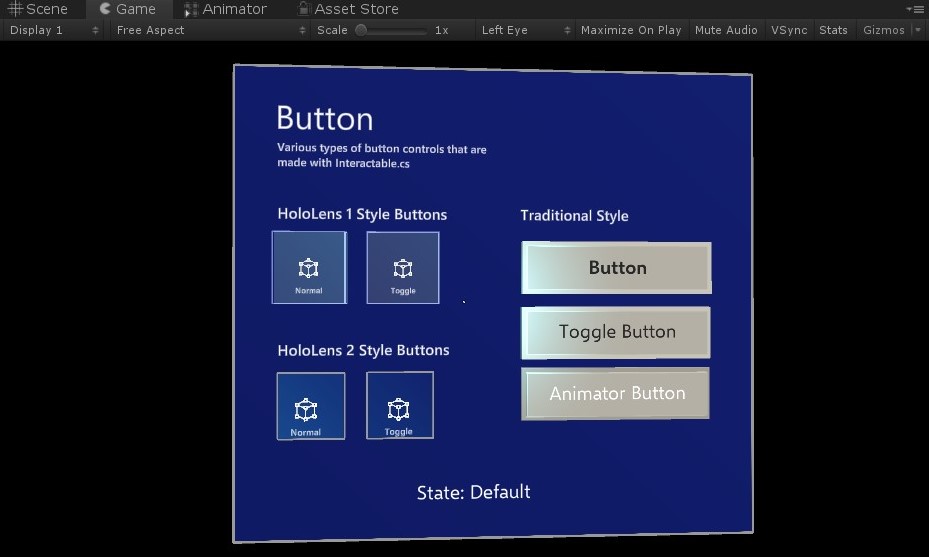Open the Display 1 dropdown
929x557 pixels.
tap(53, 30)
